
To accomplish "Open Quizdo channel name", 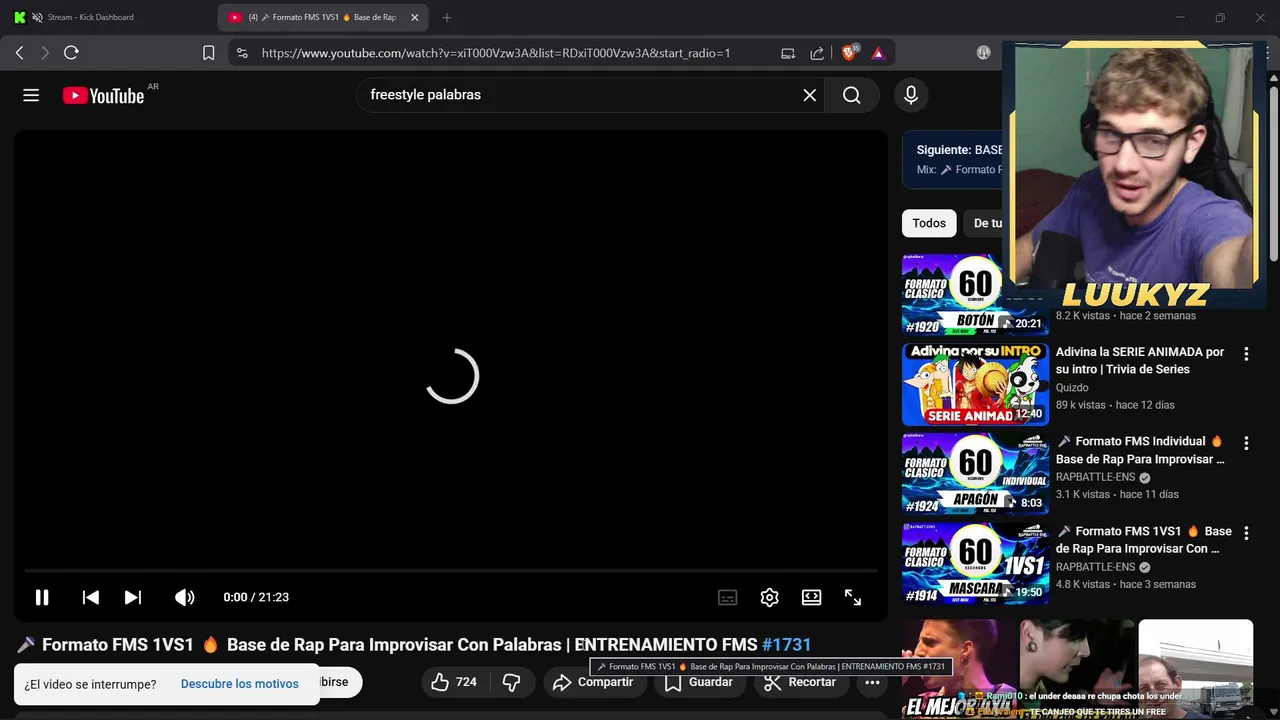I will pos(1072,388).
